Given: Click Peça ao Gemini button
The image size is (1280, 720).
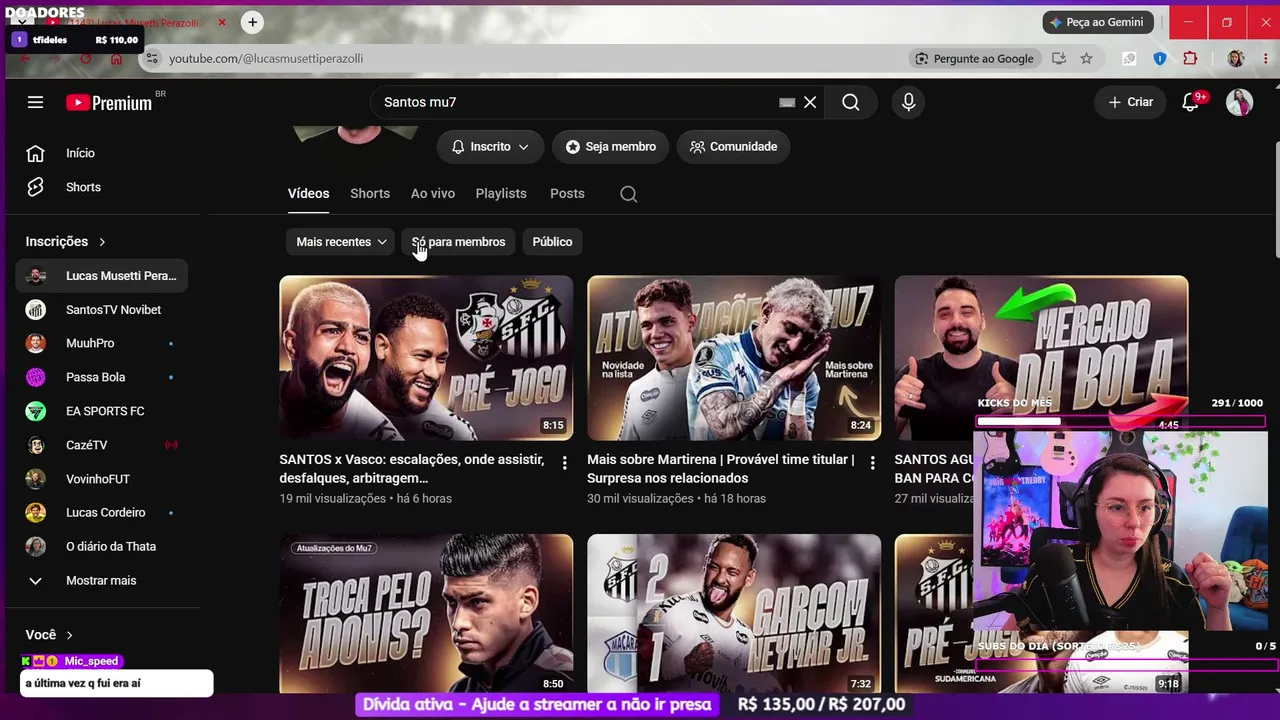Looking at the screenshot, I should [1098, 22].
